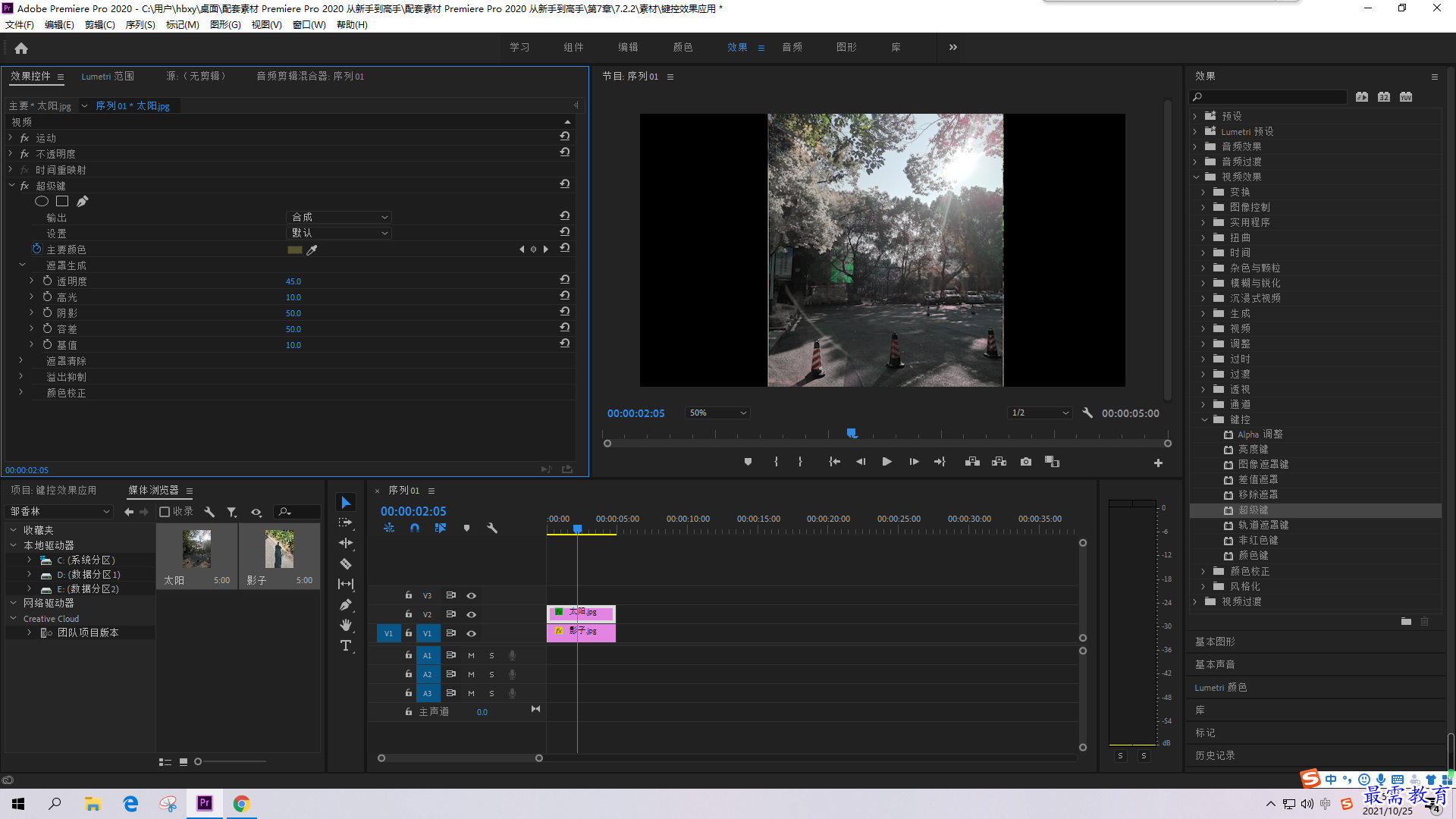Play the program monitor
Image resolution: width=1456 pixels, height=819 pixels.
886,462
